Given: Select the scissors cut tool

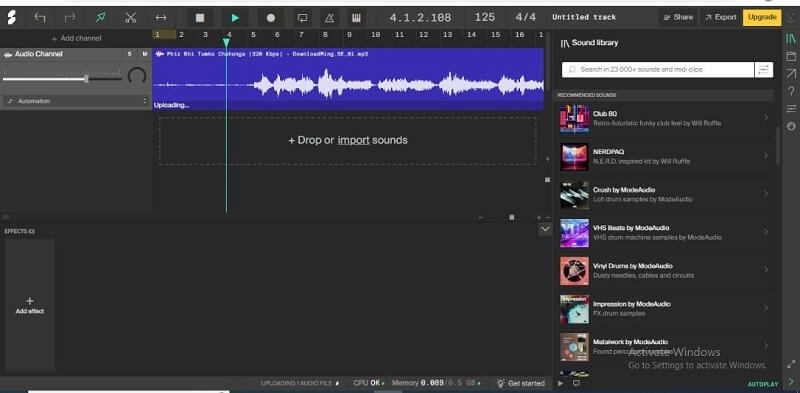Looking at the screenshot, I should [131, 18].
